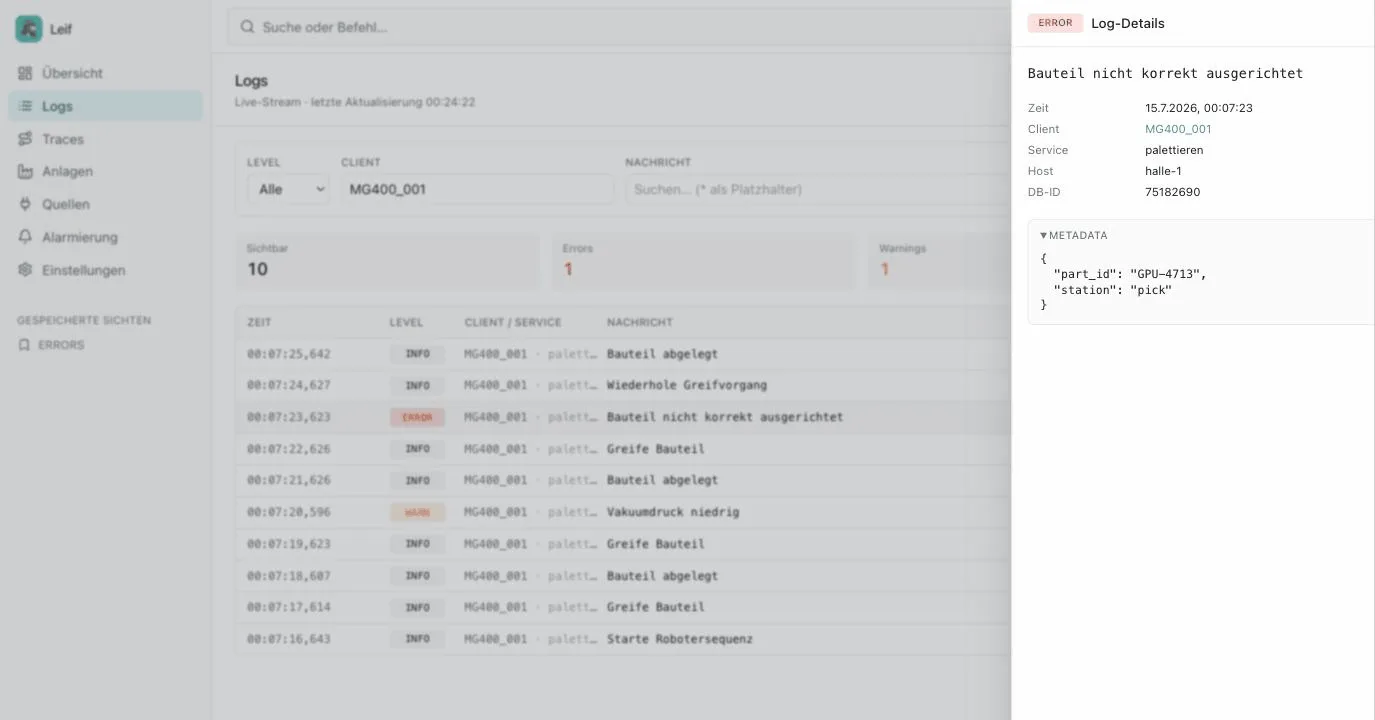Click the Service value palettieren
Screen dimensions: 1375x720
click(1174, 150)
